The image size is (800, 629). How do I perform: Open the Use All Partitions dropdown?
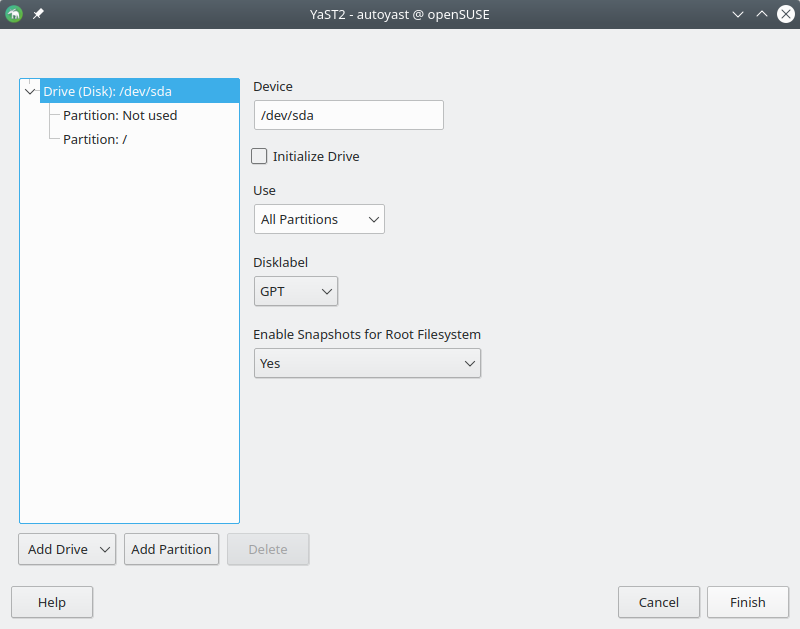tap(319, 219)
